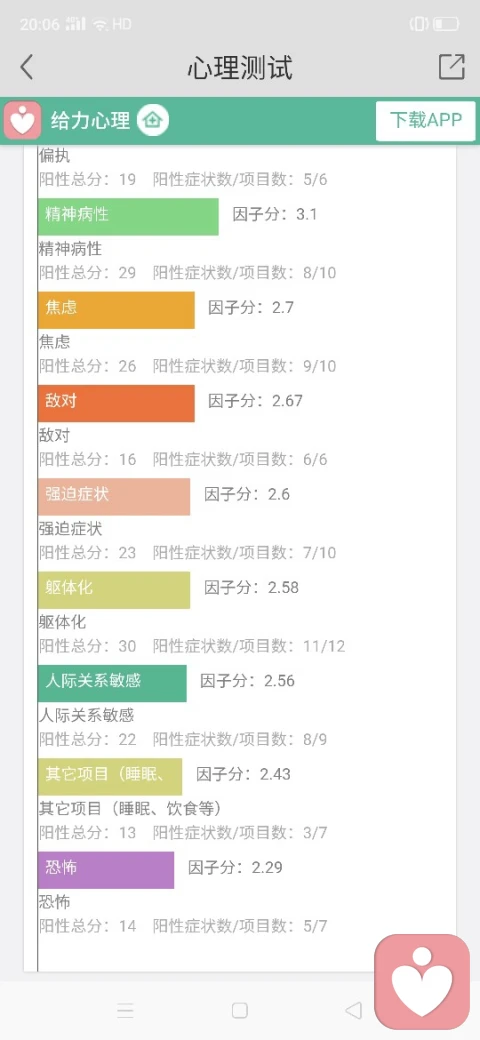The image size is (480, 1040).
Task: Tap the 因子分：3.1 score text
Action: tap(275, 214)
